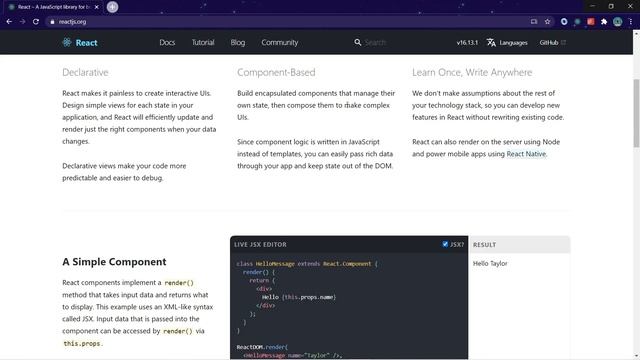Open the Chrome profile avatar
The height and width of the screenshot is (360, 640).
(x=618, y=22)
